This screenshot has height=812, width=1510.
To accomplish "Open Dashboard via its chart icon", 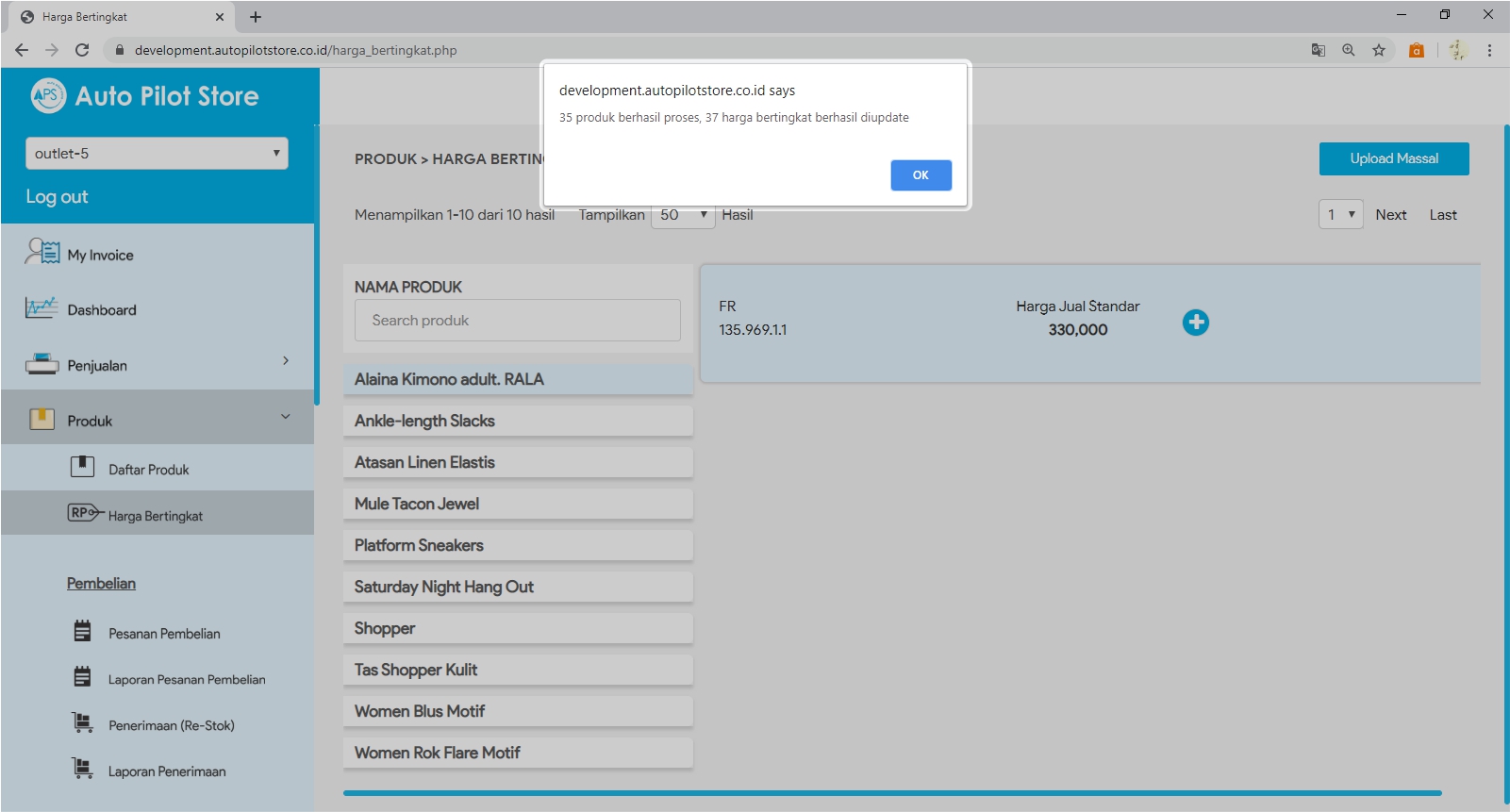I will coord(41,308).
